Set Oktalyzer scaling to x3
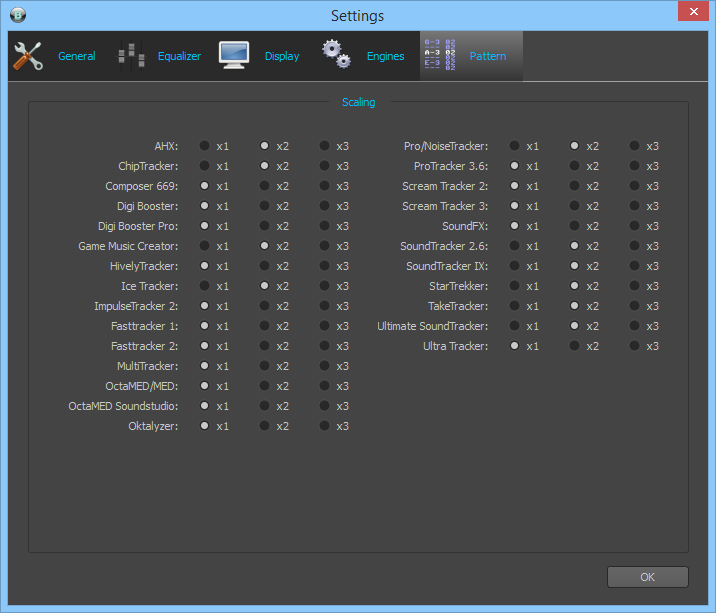 (x=324, y=426)
